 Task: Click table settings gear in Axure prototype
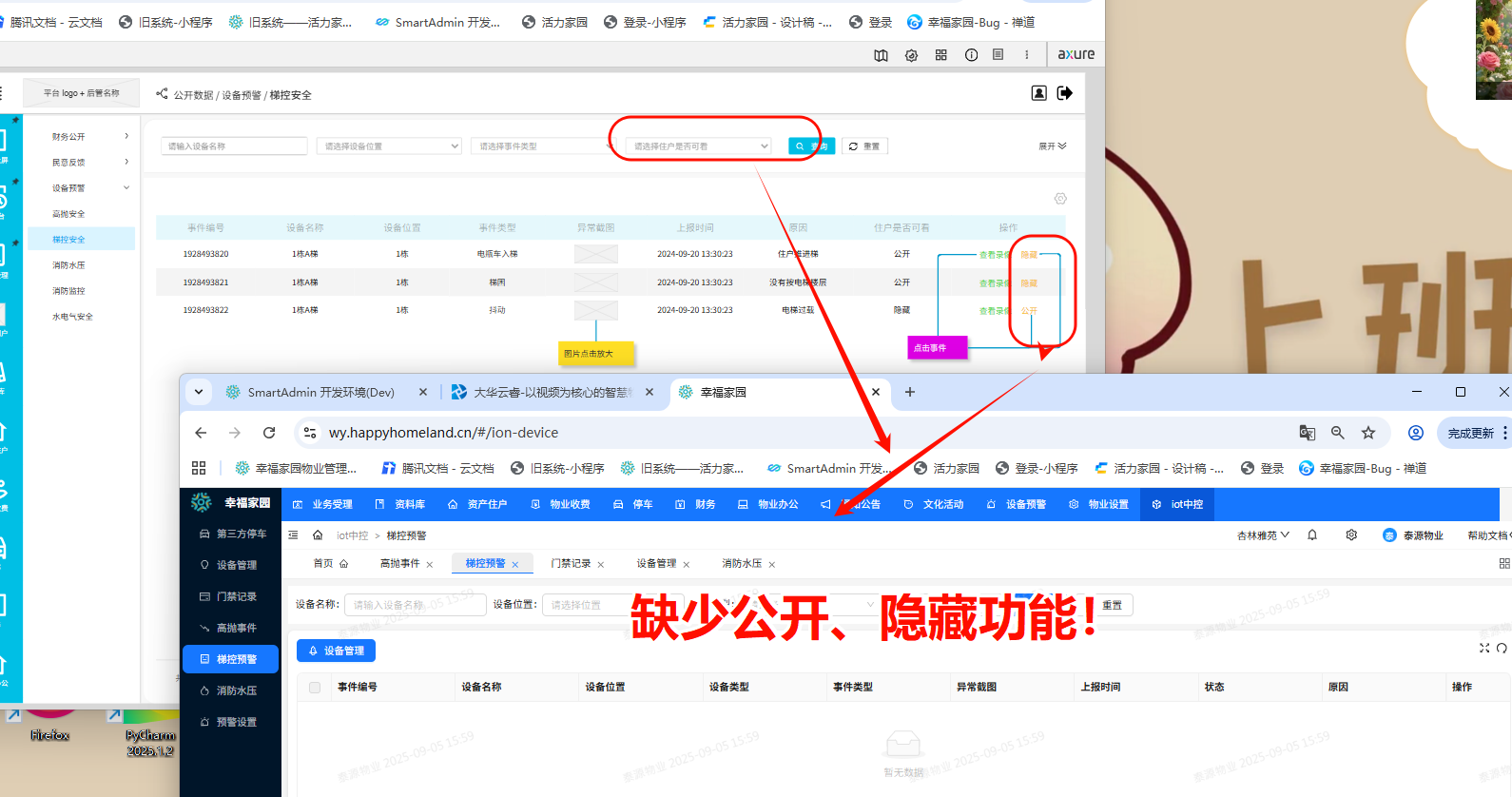(x=1060, y=199)
